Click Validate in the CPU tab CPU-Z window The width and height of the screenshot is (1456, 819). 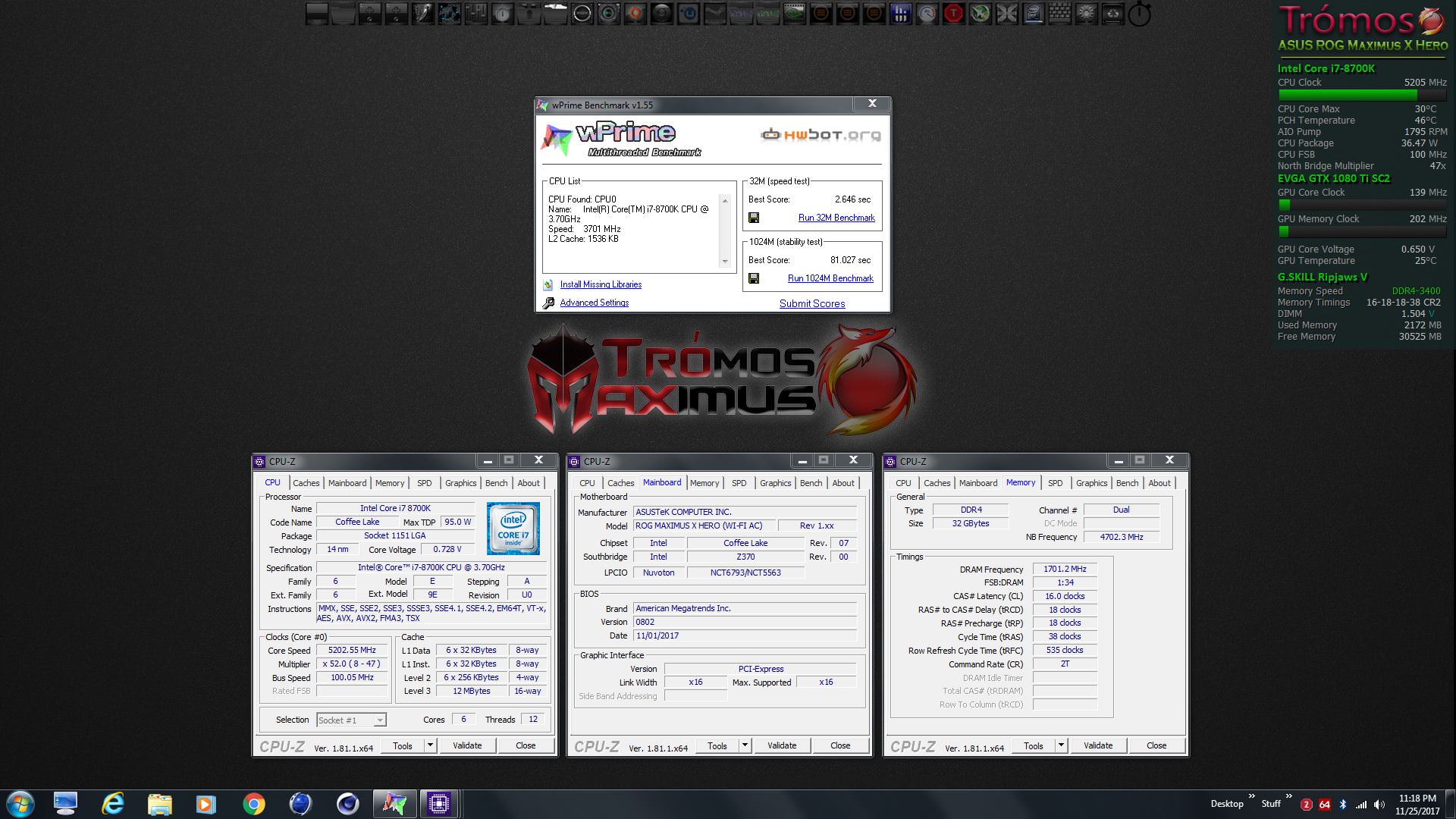(x=467, y=745)
